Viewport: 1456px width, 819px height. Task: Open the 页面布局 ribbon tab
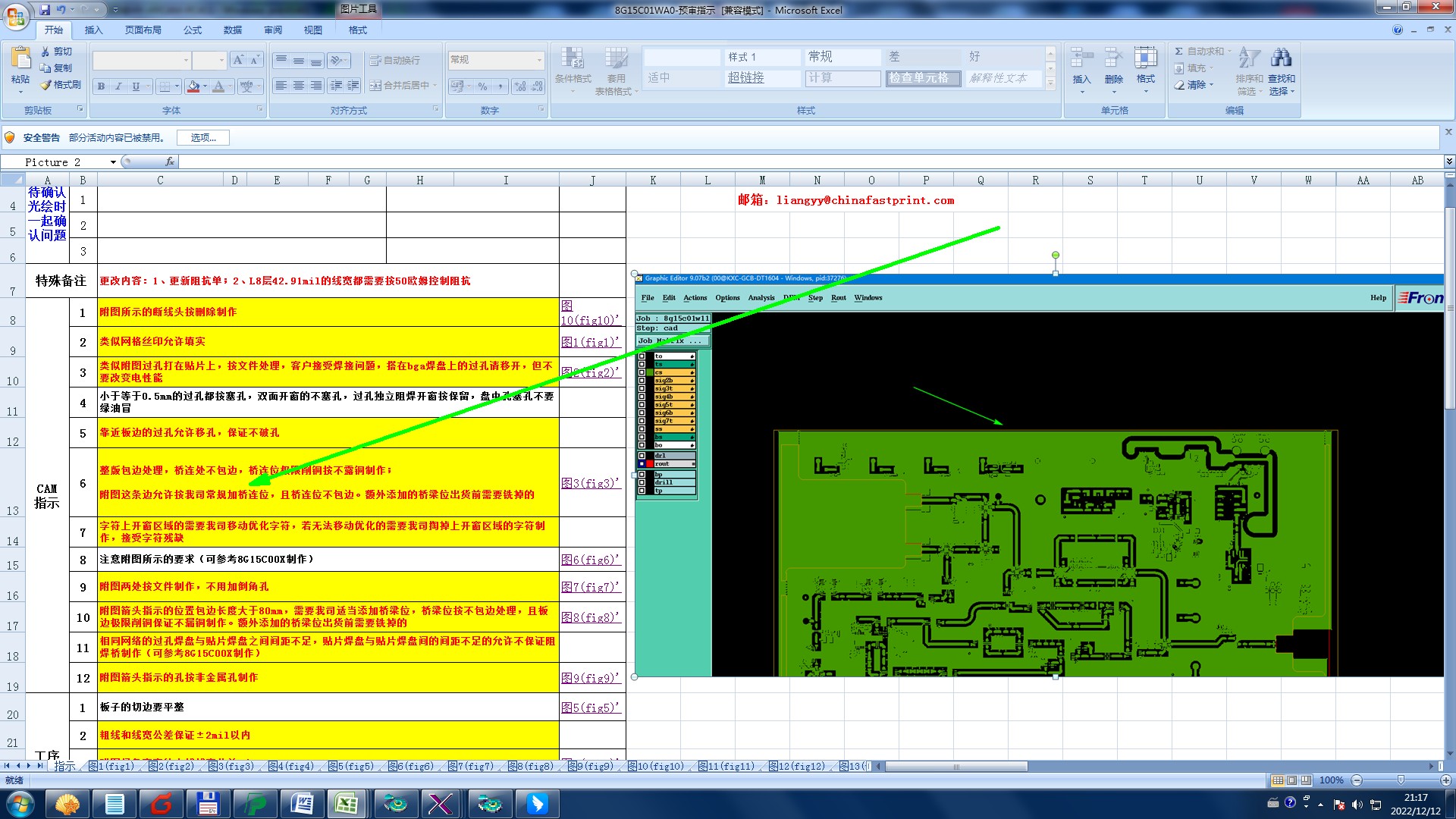[143, 30]
